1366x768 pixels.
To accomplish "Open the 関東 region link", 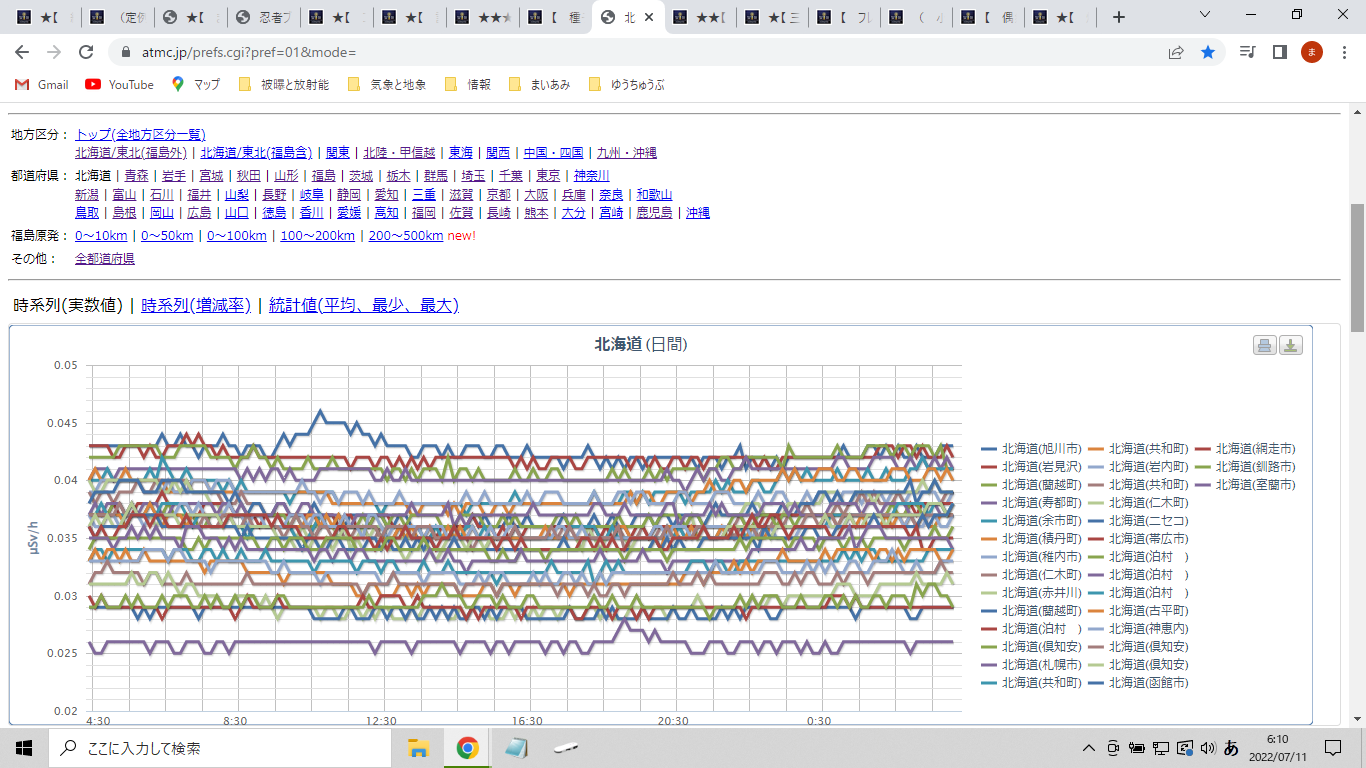I will 338,153.
